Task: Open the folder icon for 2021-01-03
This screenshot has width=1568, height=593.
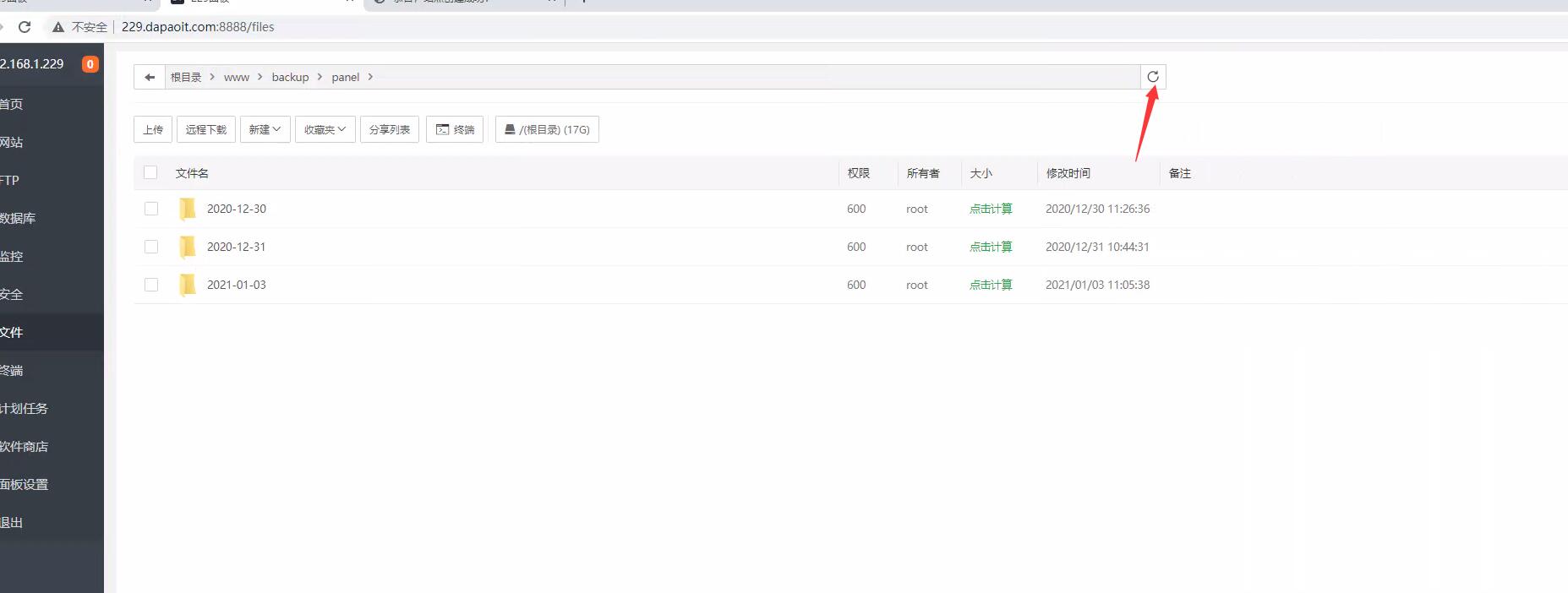Action: click(188, 285)
